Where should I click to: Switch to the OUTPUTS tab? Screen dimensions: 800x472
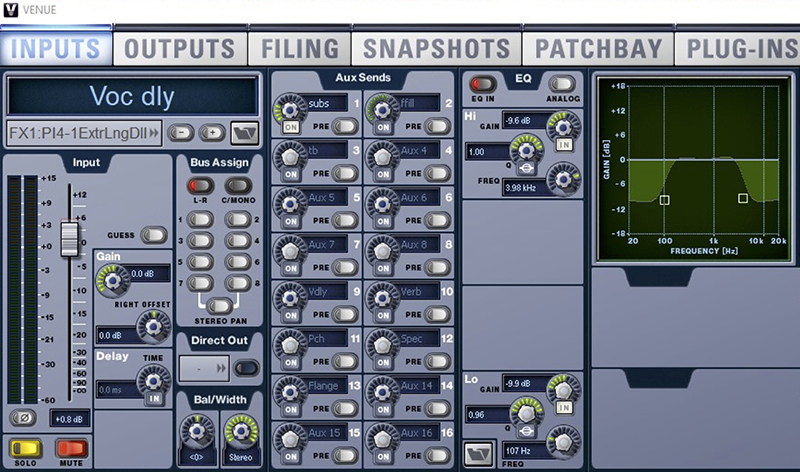click(180, 49)
